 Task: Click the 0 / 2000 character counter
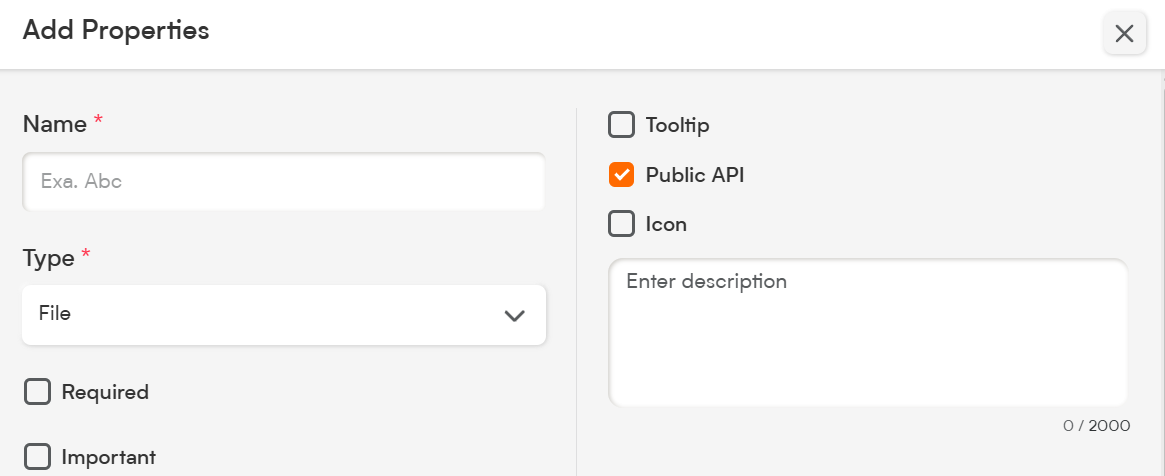[x=1096, y=426]
